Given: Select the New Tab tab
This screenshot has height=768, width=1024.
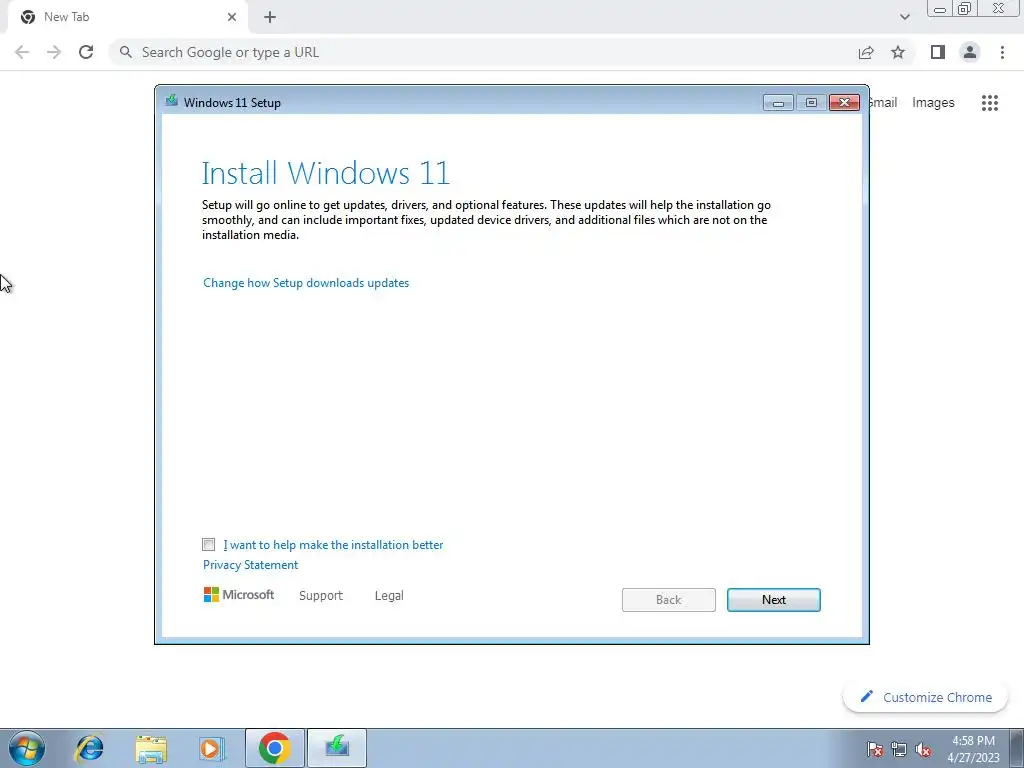Looking at the screenshot, I should (128, 17).
